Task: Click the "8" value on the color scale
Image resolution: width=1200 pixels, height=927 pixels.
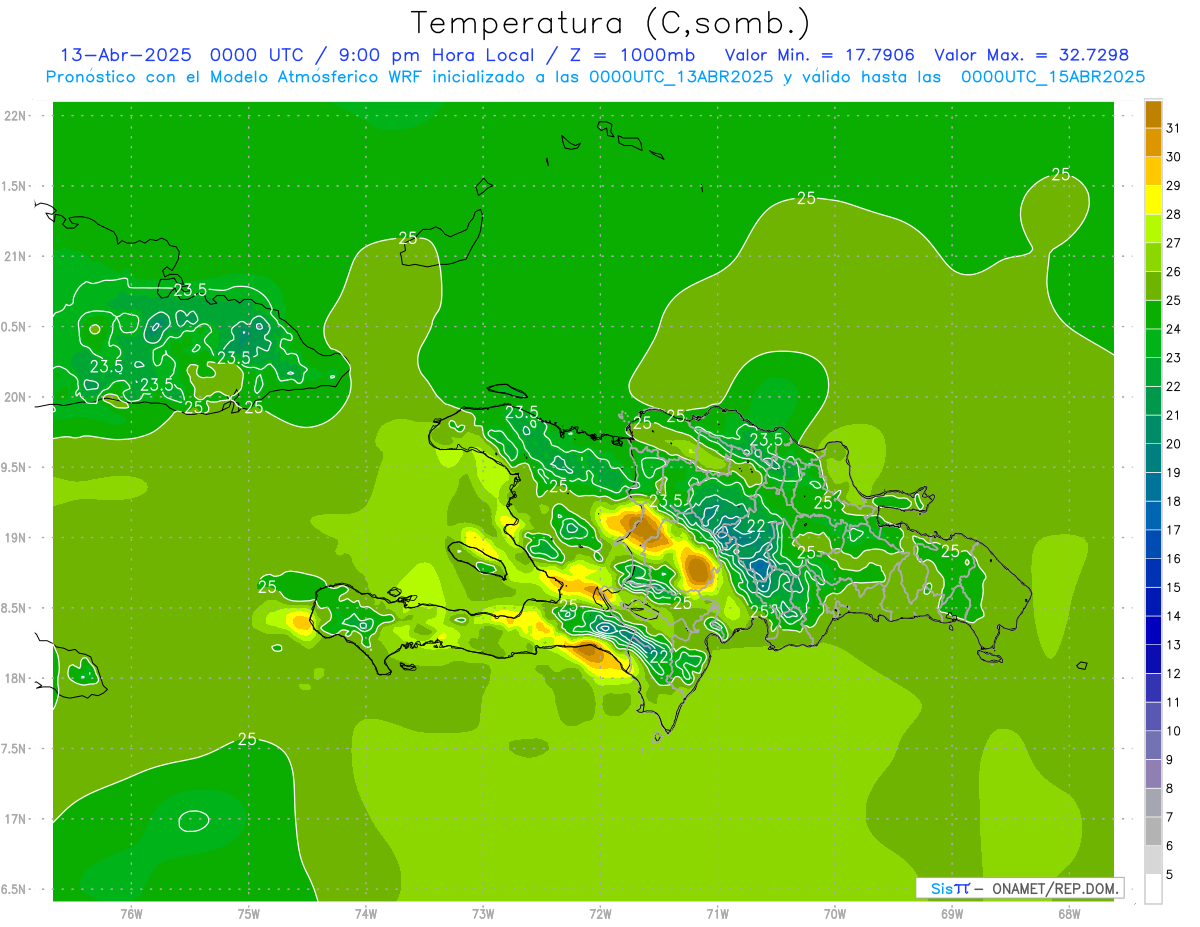Action: (1169, 788)
